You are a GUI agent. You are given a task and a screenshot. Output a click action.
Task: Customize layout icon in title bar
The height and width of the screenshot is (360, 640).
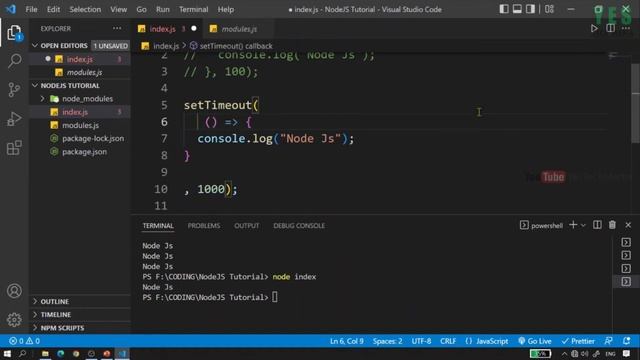[549, 9]
